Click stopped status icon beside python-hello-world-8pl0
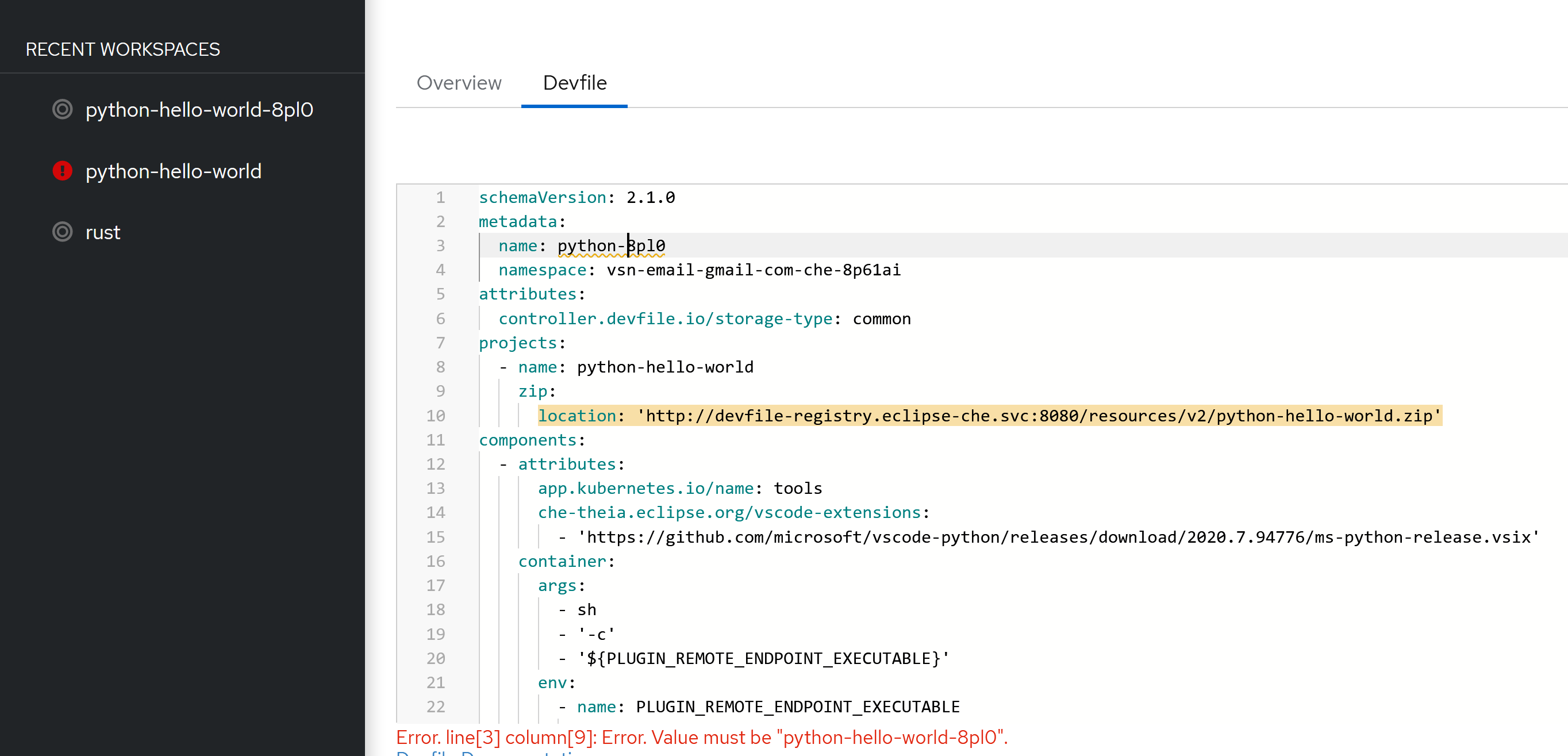The image size is (1568, 756). point(62,110)
